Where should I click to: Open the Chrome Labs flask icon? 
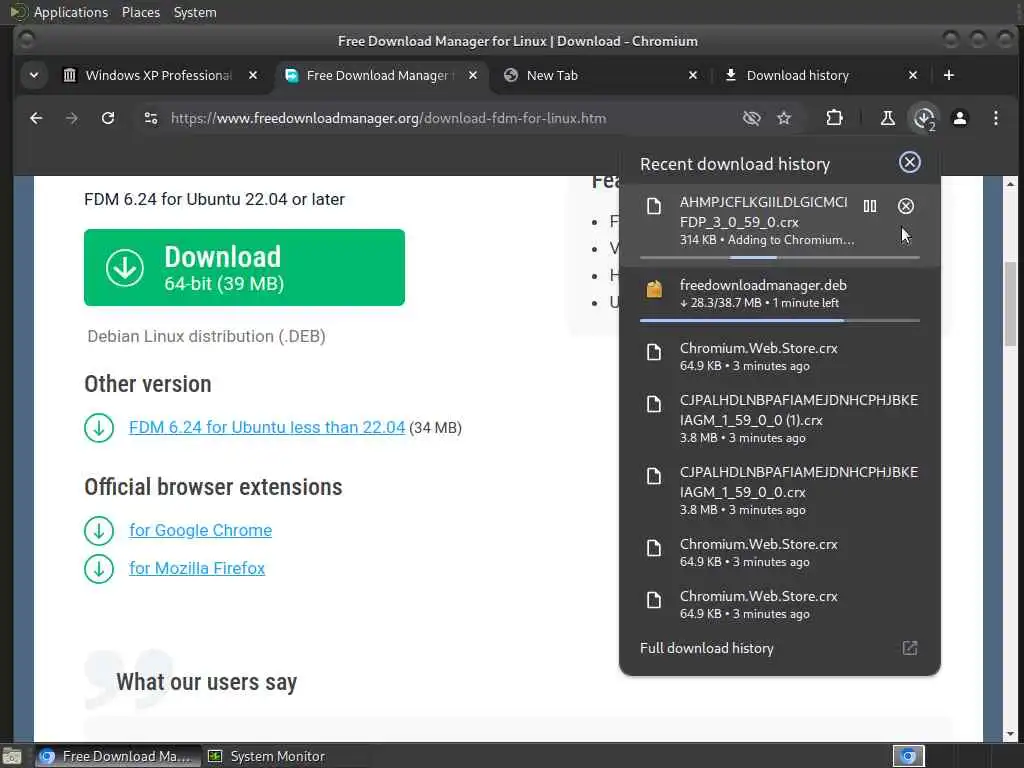(887, 118)
